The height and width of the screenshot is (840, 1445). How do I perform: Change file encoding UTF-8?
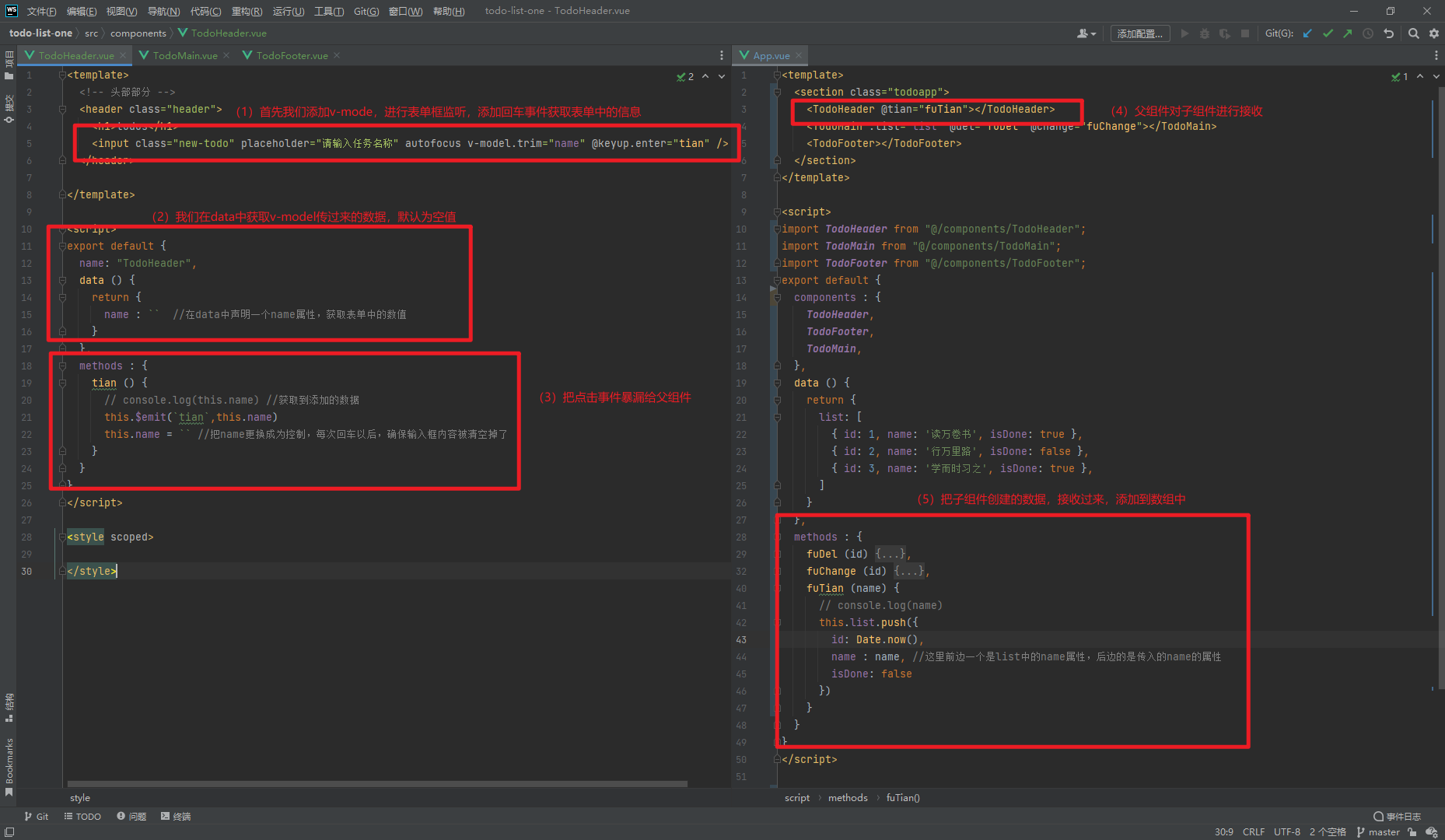pyautogui.click(x=1287, y=832)
